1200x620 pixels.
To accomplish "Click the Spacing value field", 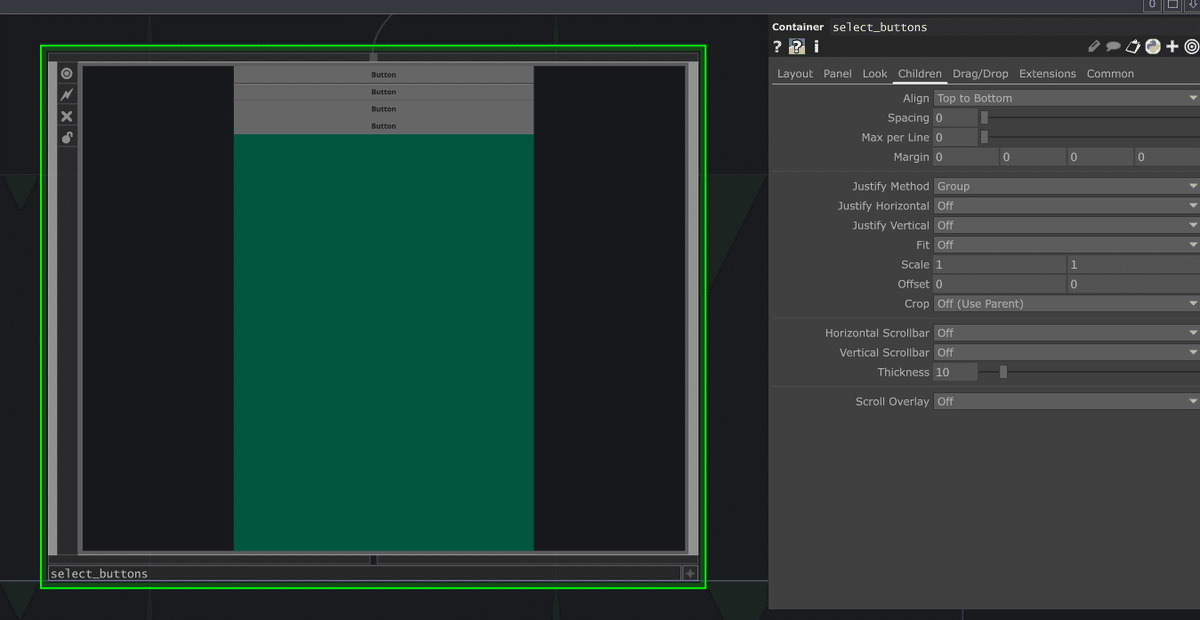I will (x=955, y=118).
